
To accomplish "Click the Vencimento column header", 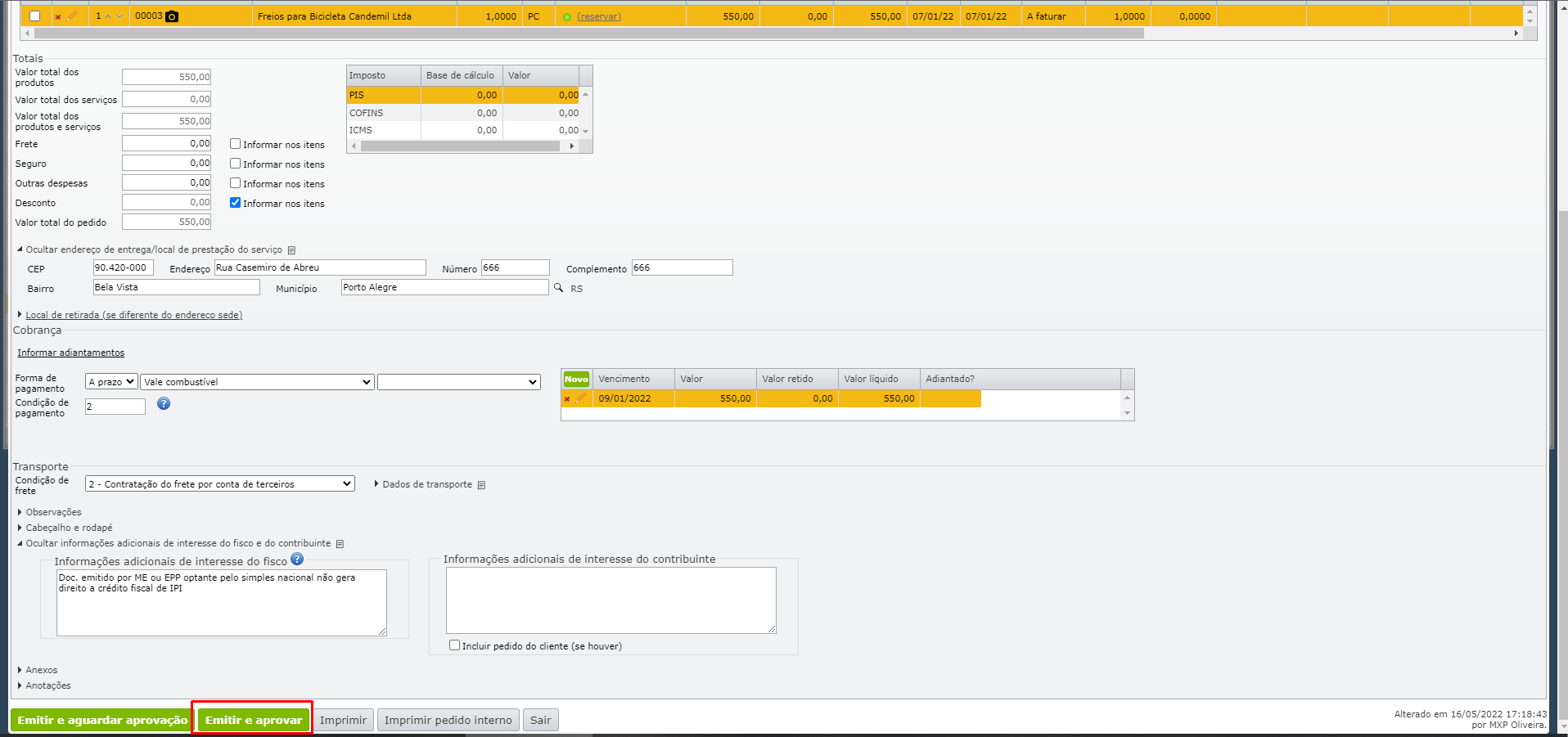I will [633, 379].
